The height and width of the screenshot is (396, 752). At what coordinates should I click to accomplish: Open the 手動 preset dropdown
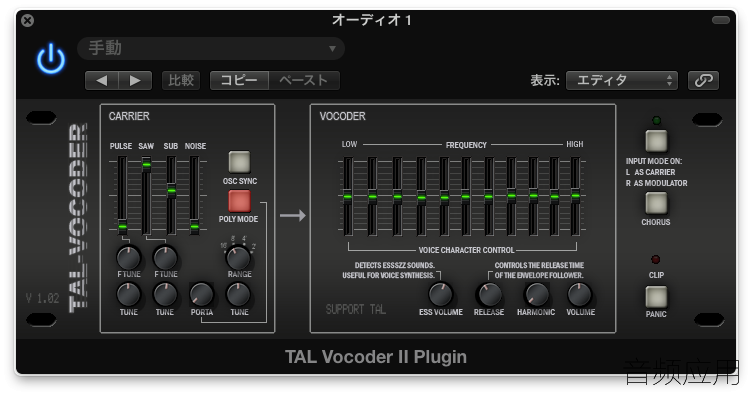pos(211,48)
